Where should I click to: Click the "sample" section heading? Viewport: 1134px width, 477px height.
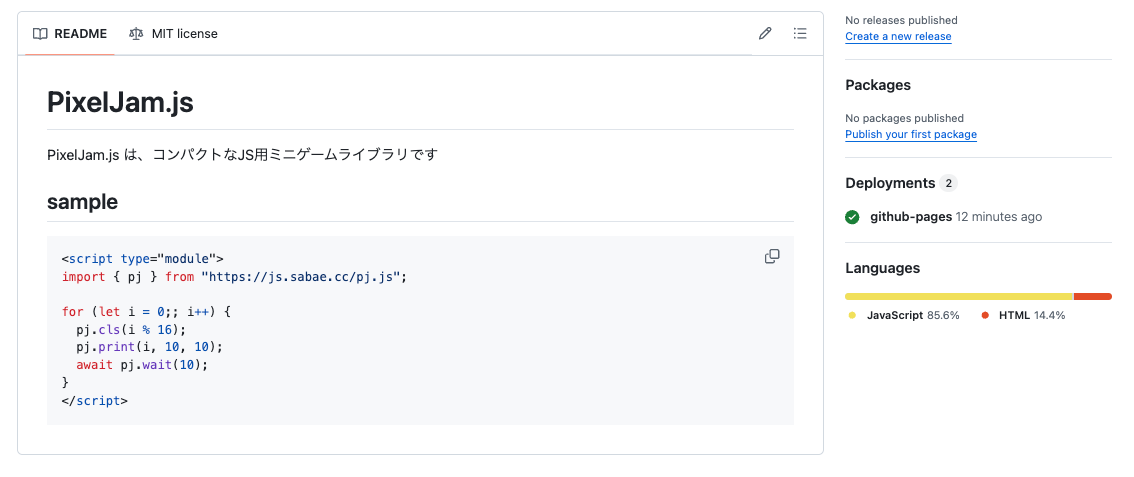point(82,202)
